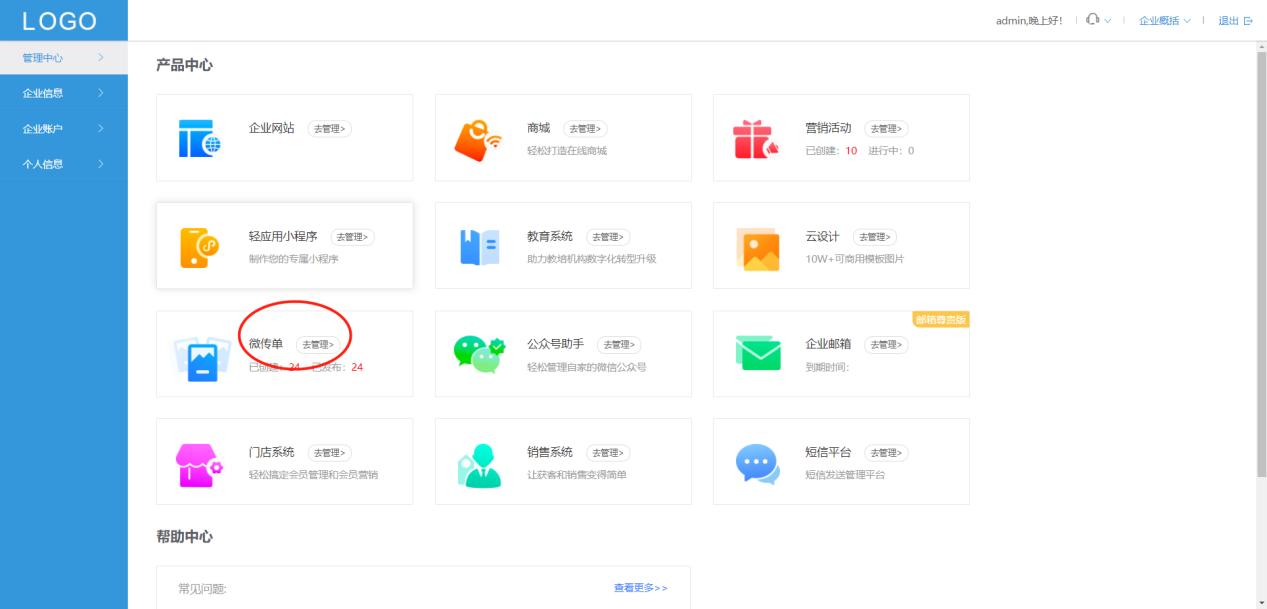1267x609 pixels.
Task: Click the 教育系统 book icon
Action: click(478, 245)
